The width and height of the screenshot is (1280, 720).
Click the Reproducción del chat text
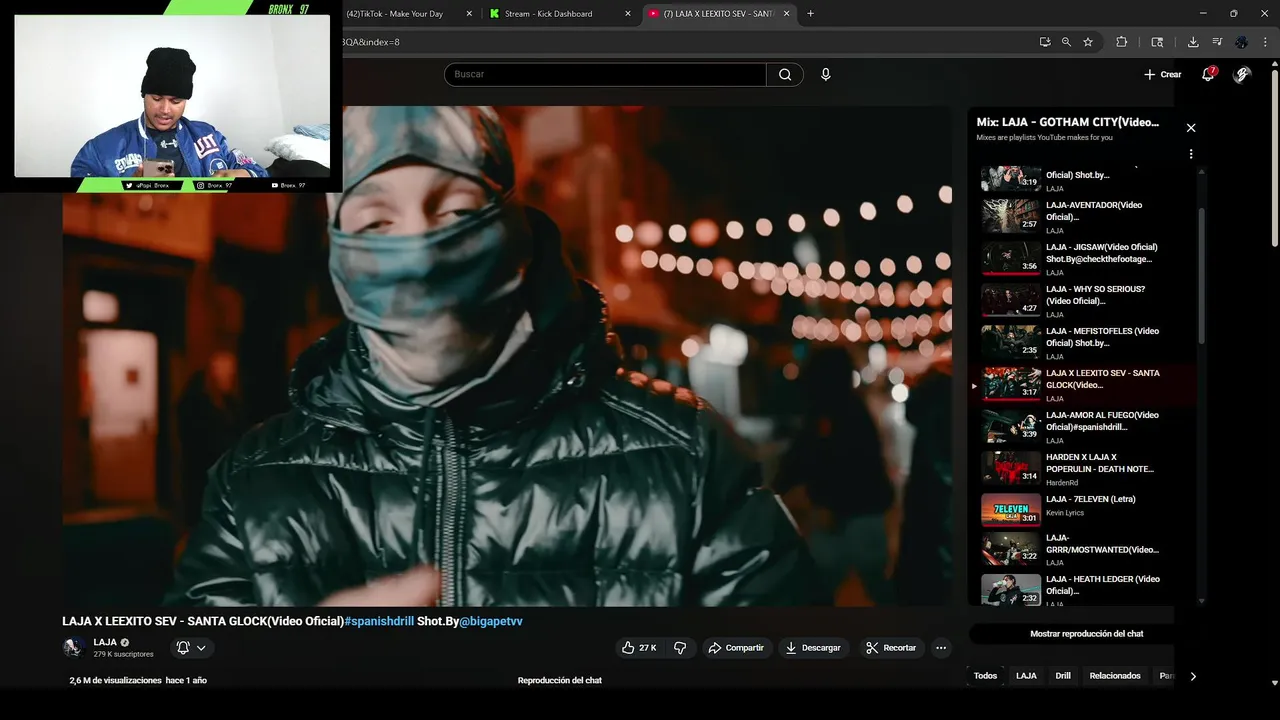(560, 680)
